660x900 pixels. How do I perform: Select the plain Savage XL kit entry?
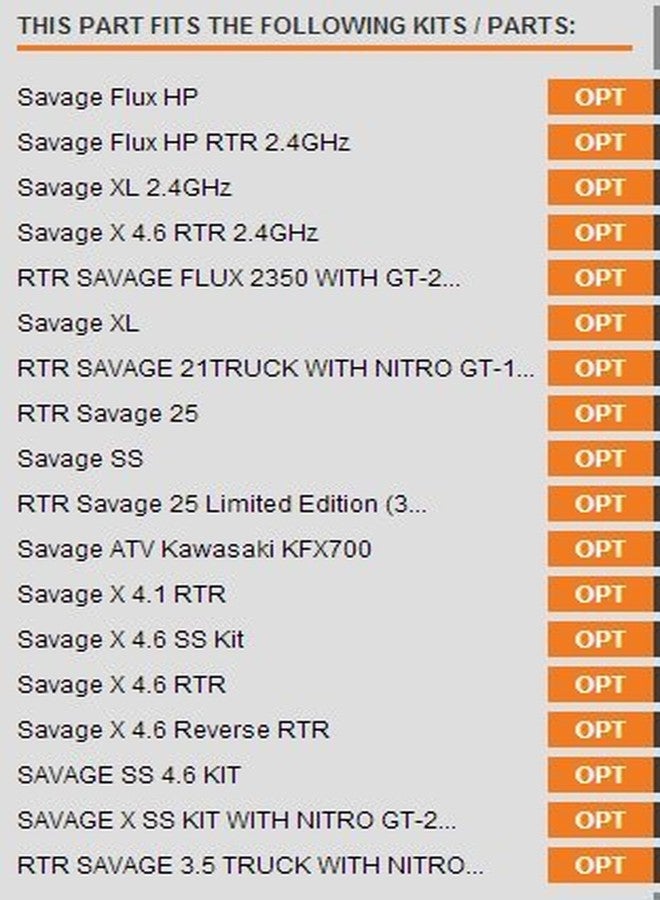point(78,323)
